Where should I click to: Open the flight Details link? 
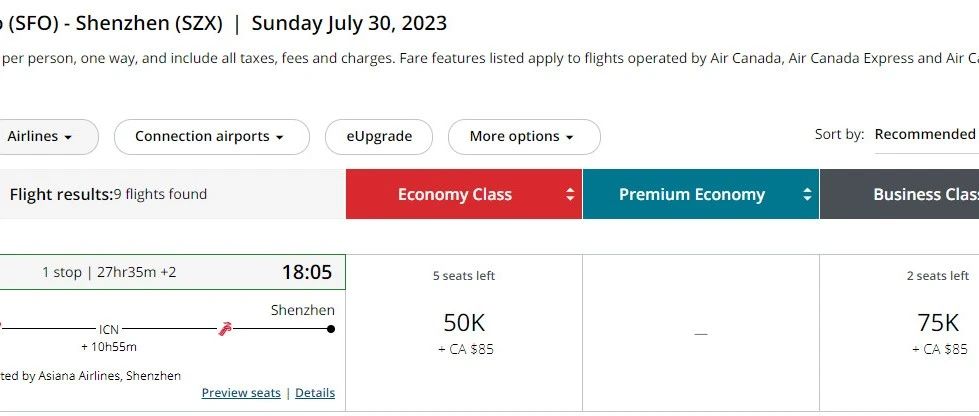[x=315, y=393]
